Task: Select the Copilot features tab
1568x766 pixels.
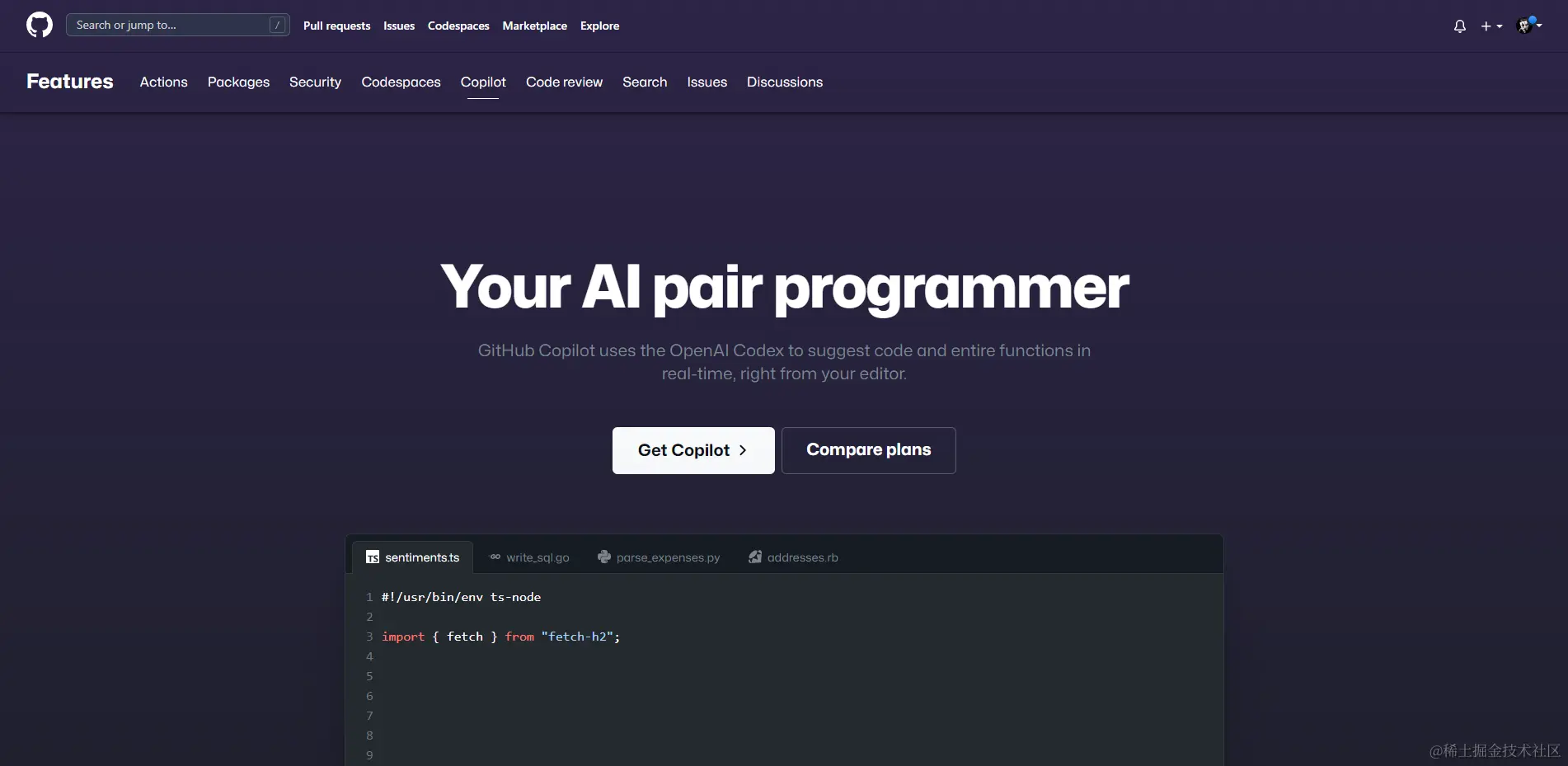Action: coord(483,82)
